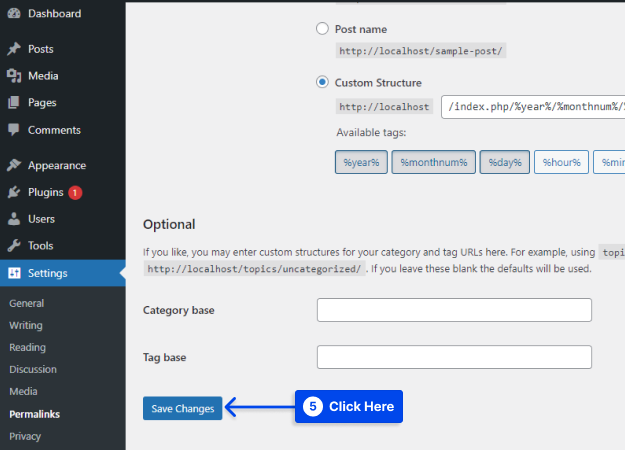Screen dimensions: 625x450
Task: Select the Custom Structure radio button
Action: [322, 82]
